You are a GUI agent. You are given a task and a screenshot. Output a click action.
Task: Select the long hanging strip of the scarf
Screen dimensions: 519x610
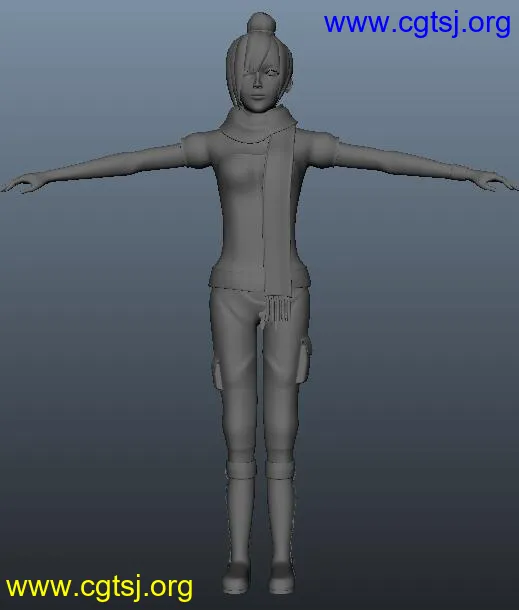pyautogui.click(x=279, y=218)
